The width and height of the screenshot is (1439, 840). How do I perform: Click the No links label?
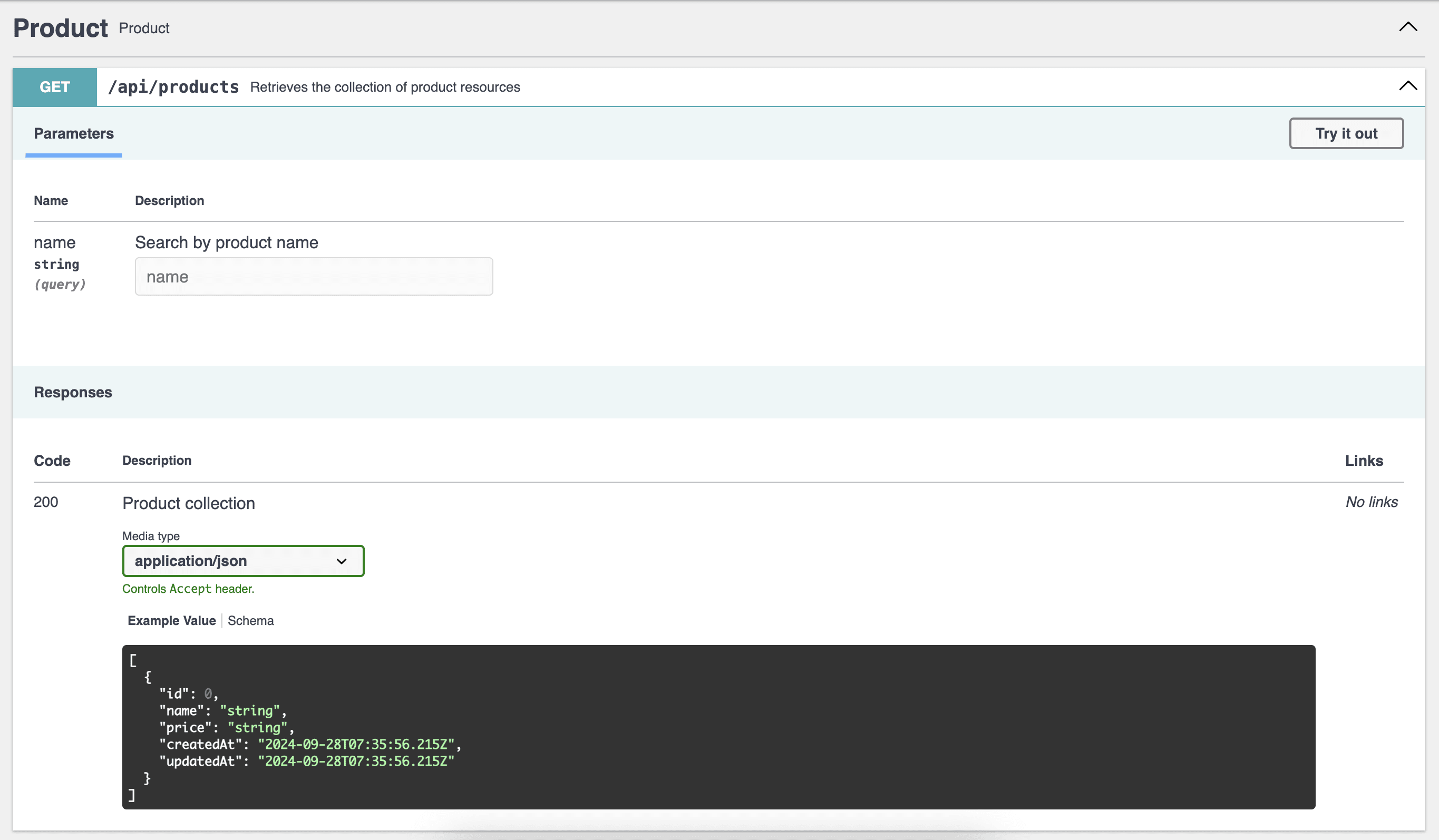click(x=1371, y=502)
